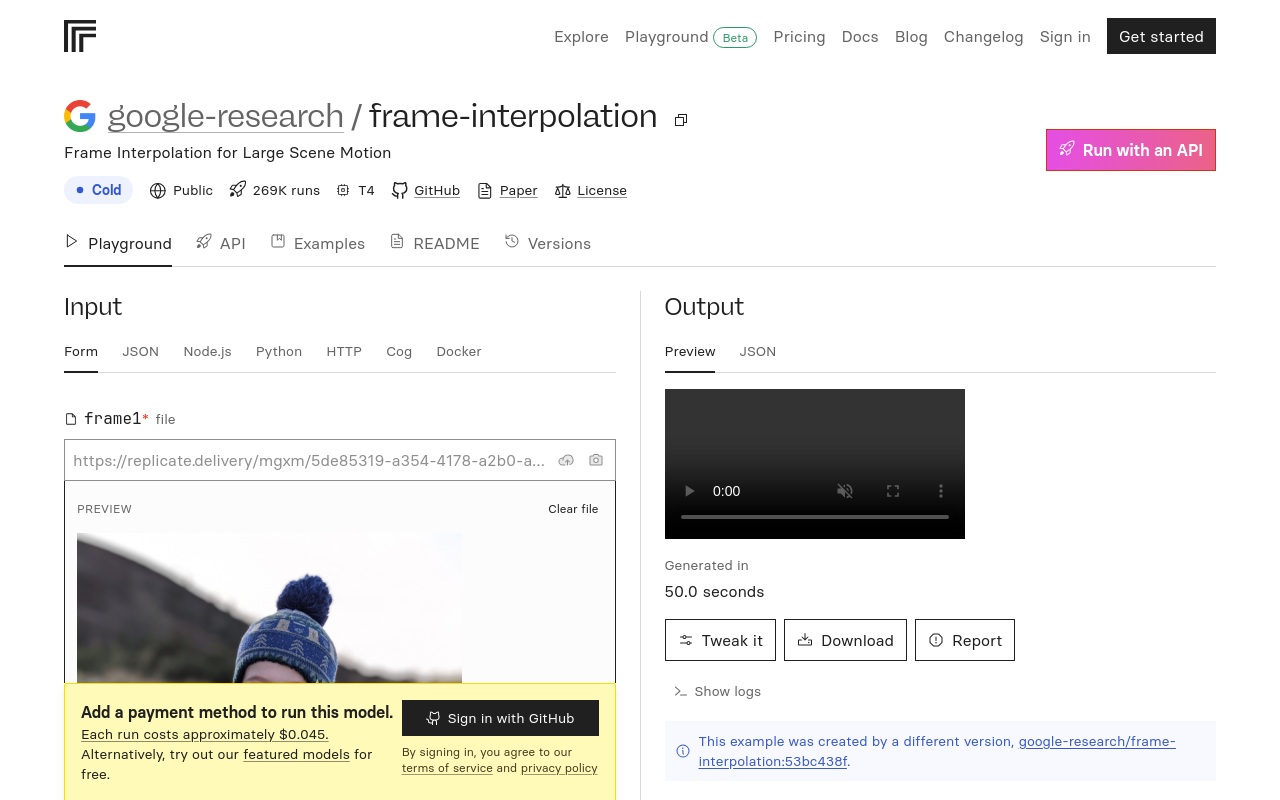Viewport: 1280px width, 800px height.
Task: Select the Python input tab
Action: 279,352
